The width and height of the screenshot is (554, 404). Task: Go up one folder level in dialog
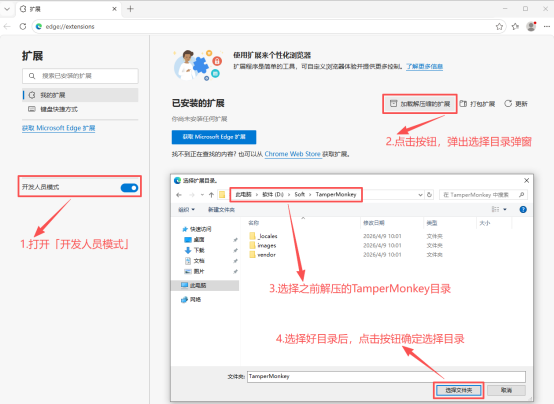211,195
